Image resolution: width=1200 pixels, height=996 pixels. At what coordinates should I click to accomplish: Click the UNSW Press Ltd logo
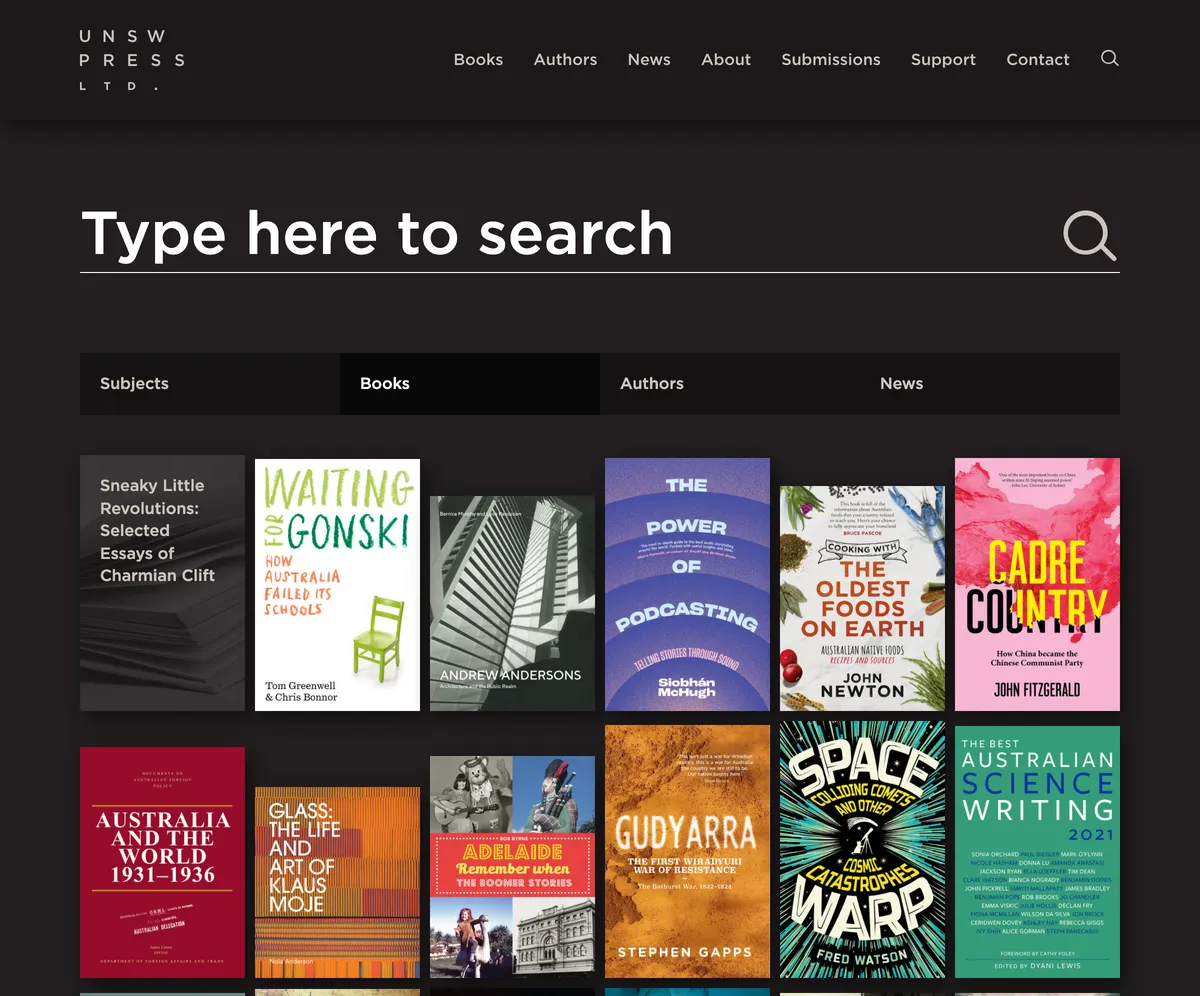[132, 60]
